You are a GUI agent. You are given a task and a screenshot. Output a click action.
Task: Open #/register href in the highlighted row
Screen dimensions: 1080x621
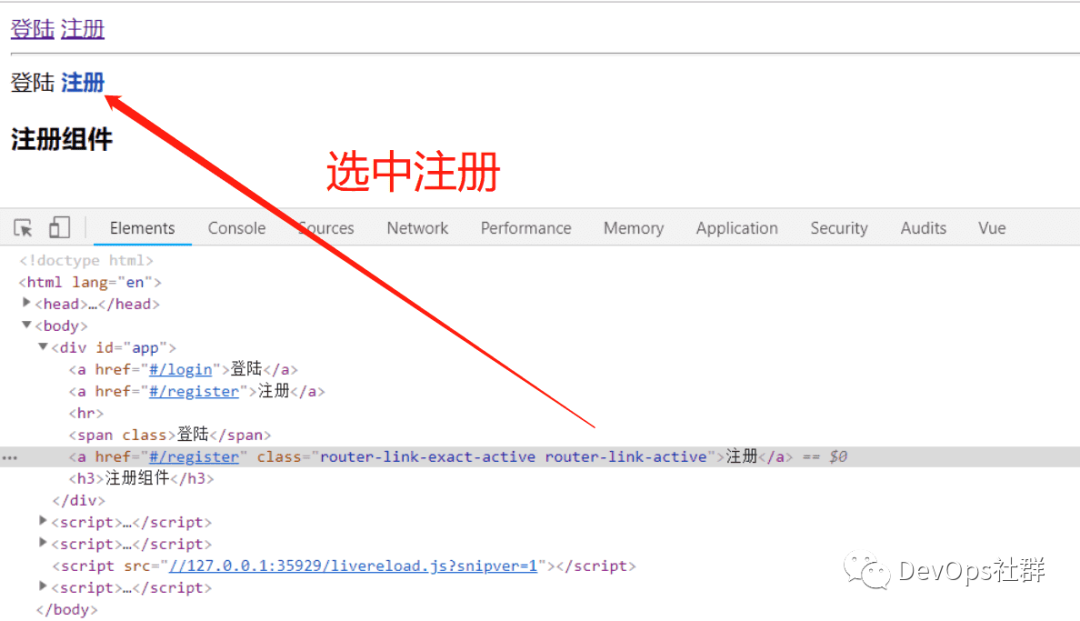pos(194,457)
